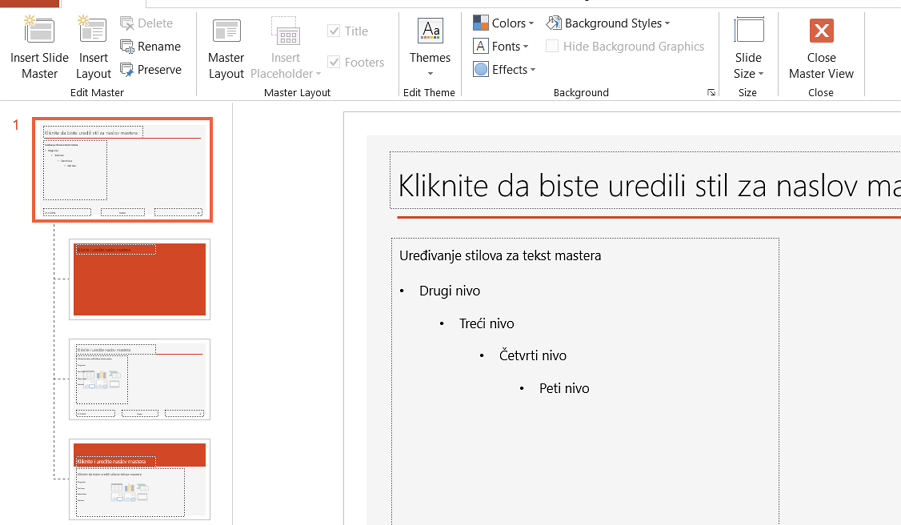This screenshot has height=525, width=901.
Task: Click the Themes Aa icon
Action: (x=430, y=31)
